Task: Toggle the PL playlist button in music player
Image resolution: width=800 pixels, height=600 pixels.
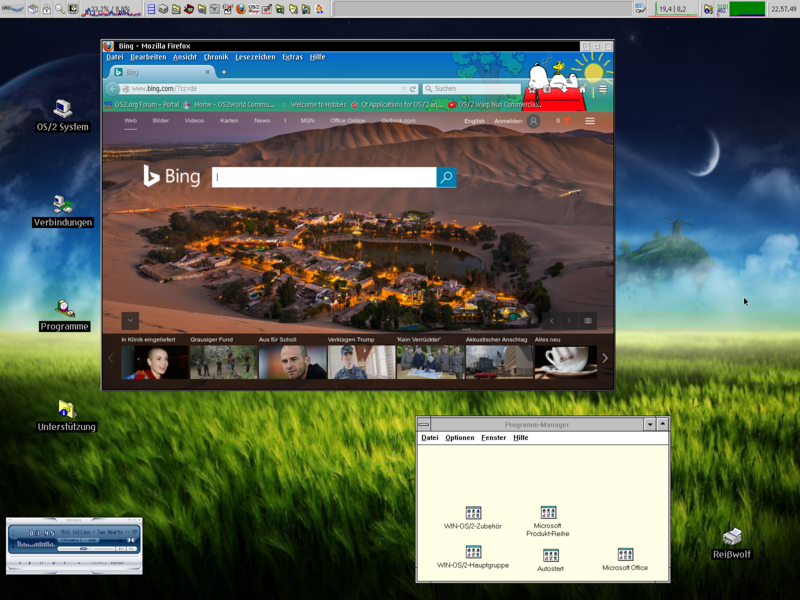Action: click(x=132, y=549)
